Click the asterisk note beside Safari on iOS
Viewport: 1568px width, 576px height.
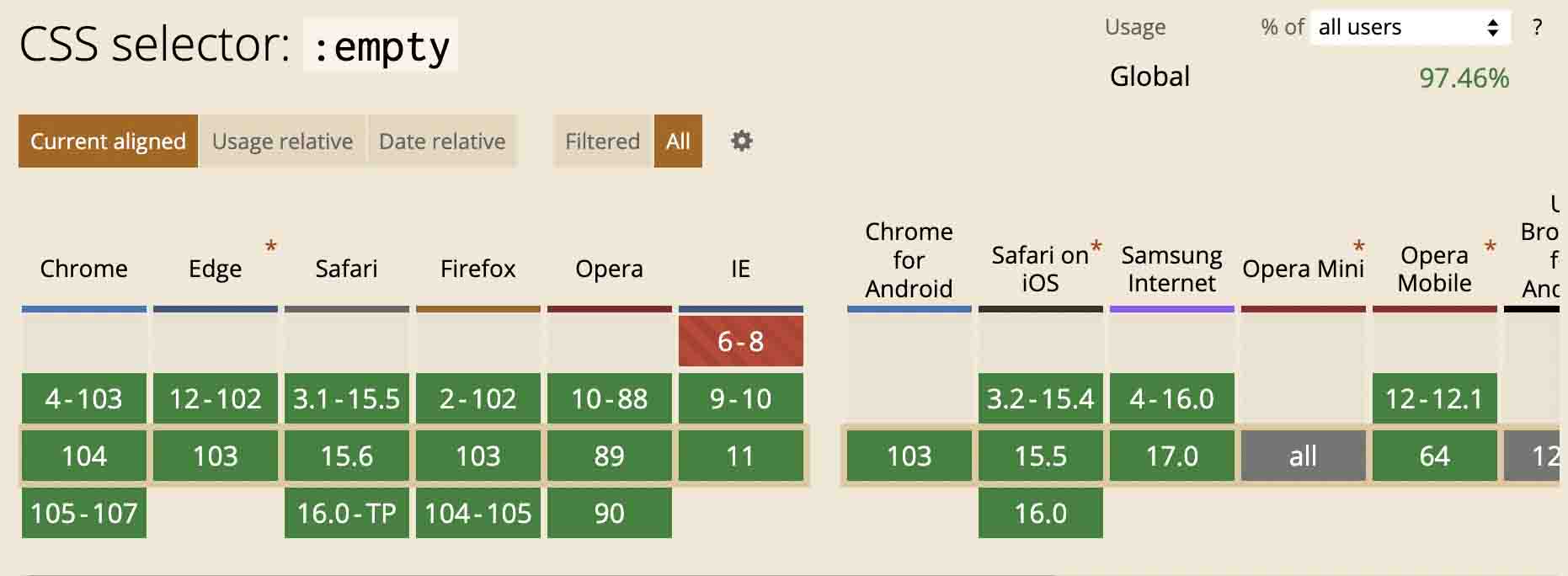1096,247
